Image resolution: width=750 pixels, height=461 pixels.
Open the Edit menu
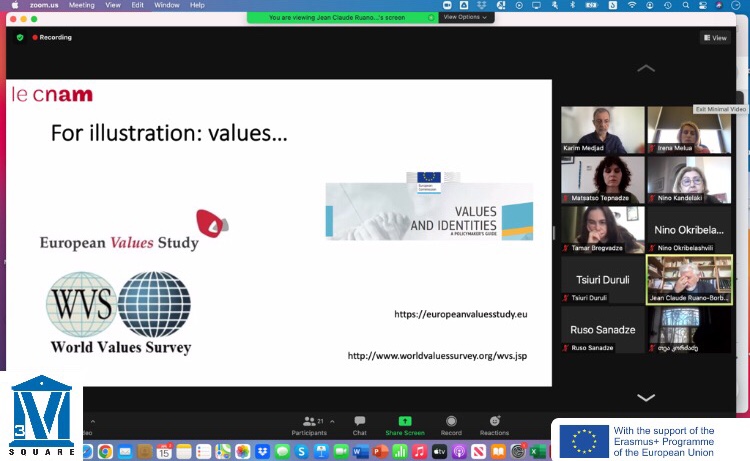click(138, 5)
